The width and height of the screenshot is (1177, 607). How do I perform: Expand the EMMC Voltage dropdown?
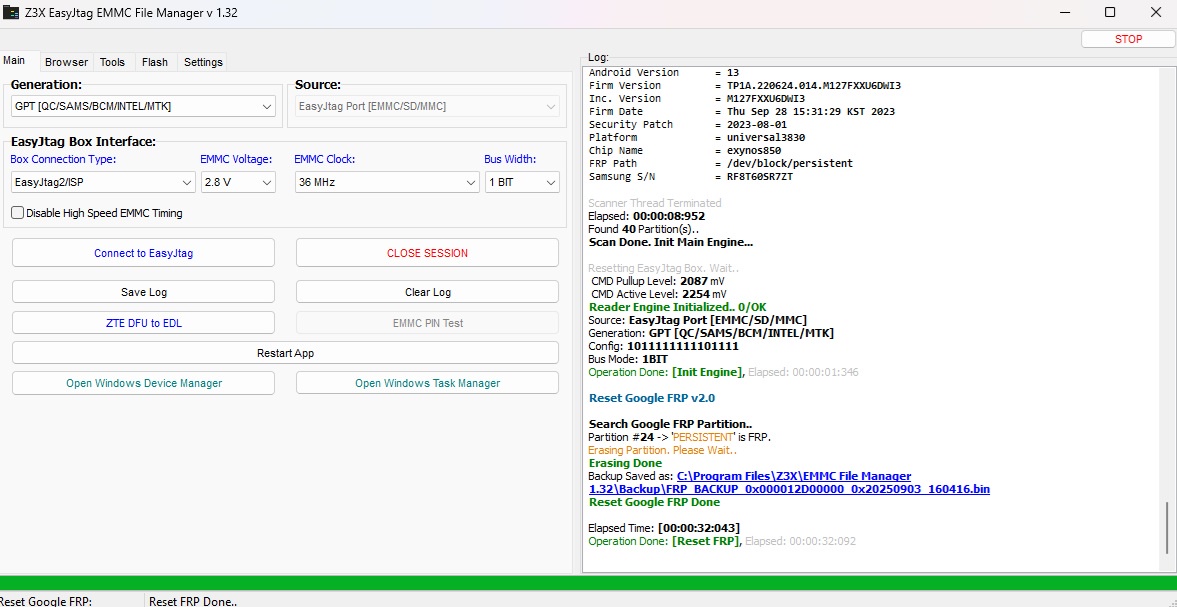pyautogui.click(x=266, y=183)
